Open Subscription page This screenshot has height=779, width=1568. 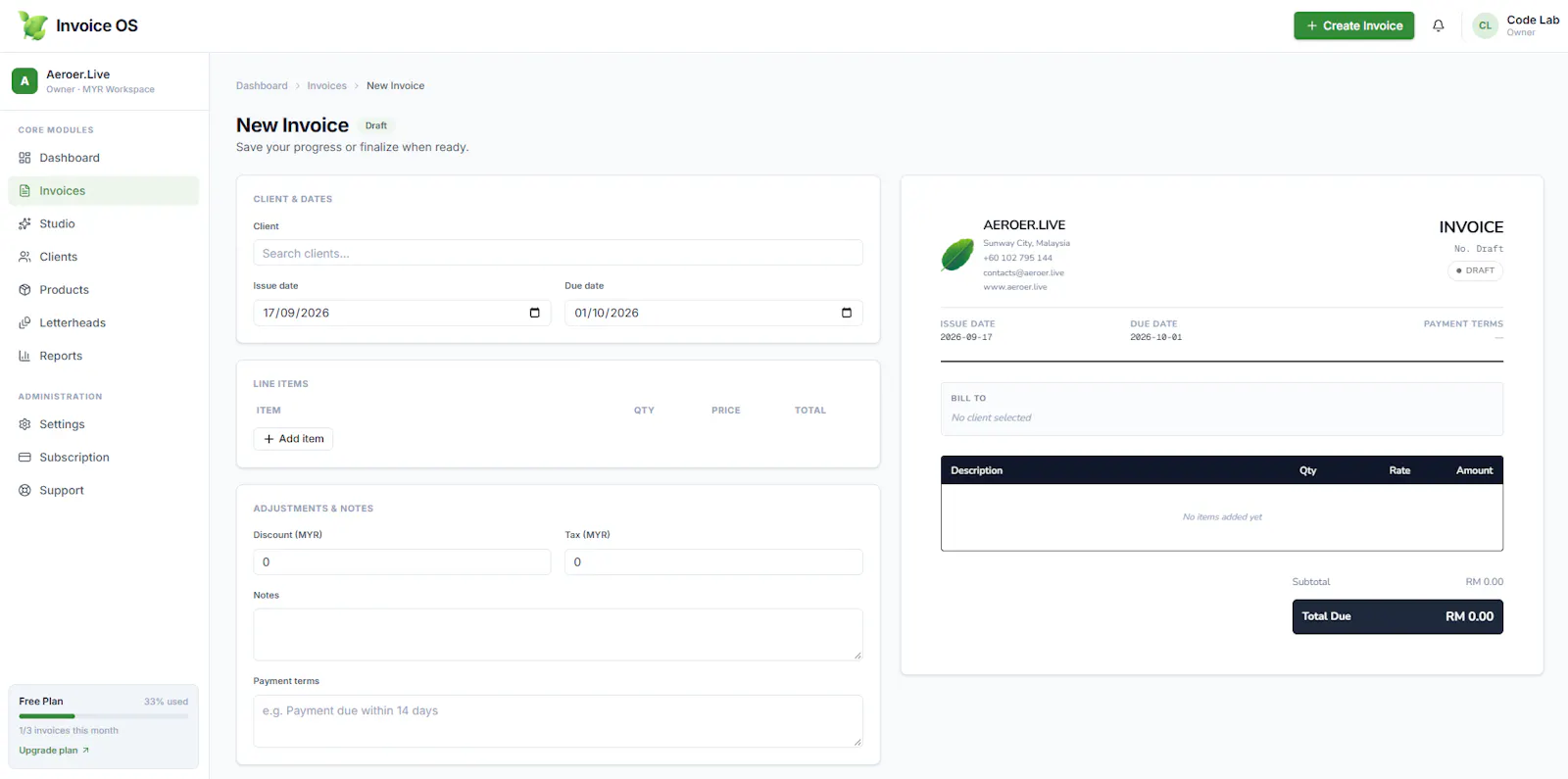coord(103,458)
